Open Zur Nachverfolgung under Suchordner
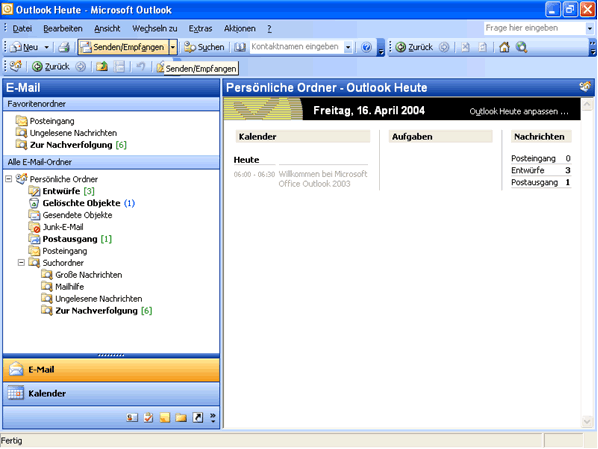 tap(97, 311)
